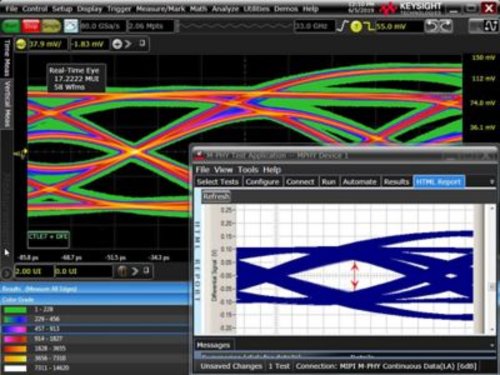
Task: Open Help menu in M-PHY Test Application
Action: [x=272, y=170]
